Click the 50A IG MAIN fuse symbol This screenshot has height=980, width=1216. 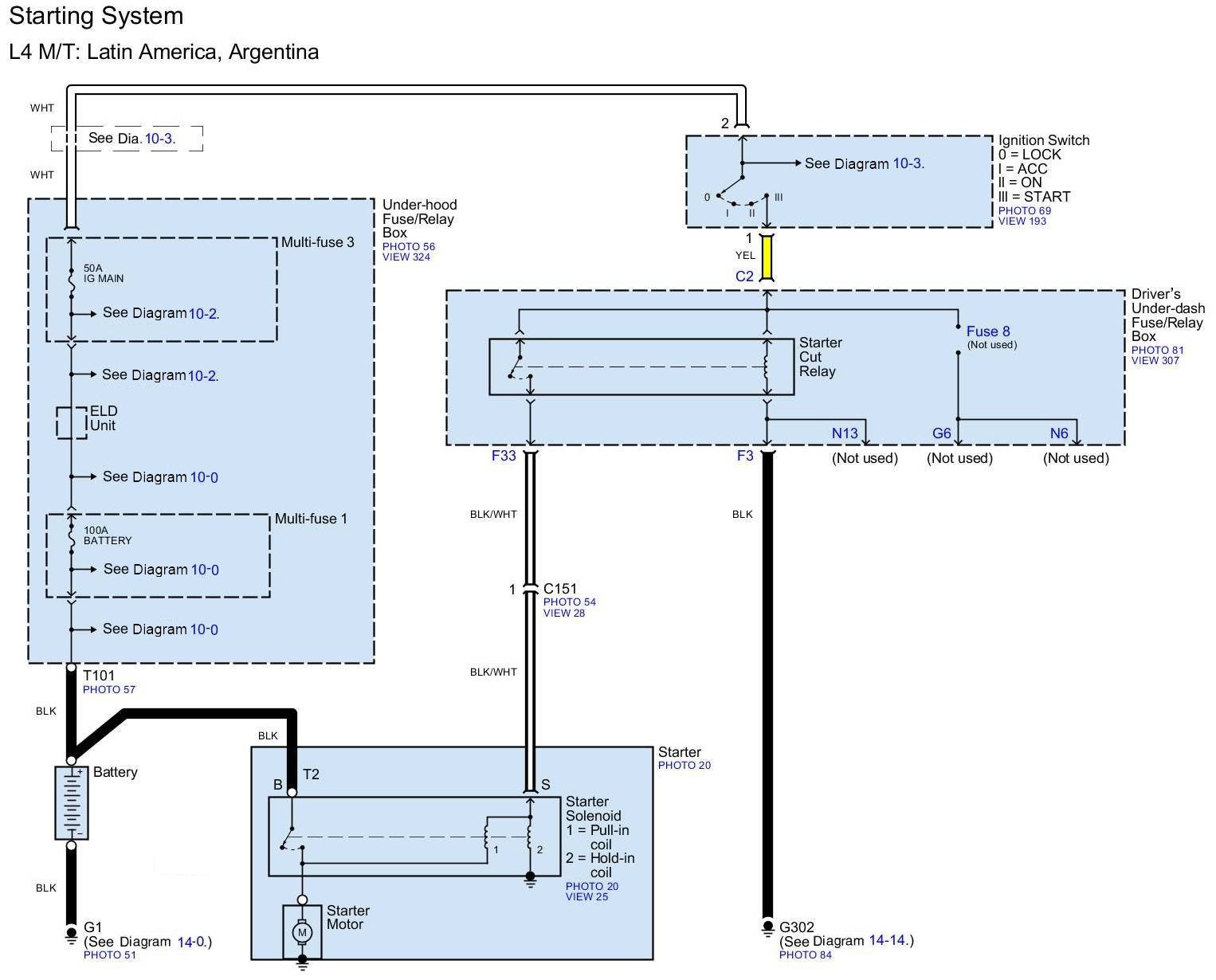tap(71, 280)
